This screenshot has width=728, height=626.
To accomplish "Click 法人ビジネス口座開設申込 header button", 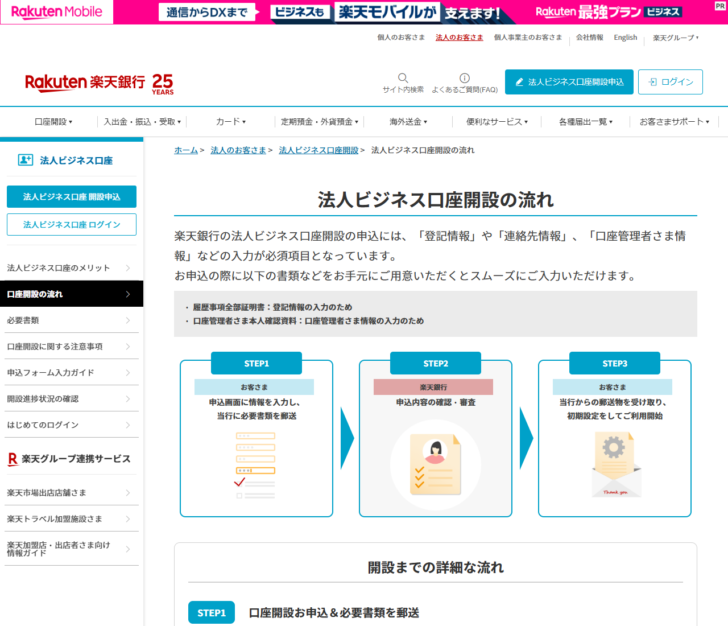I will click(x=569, y=82).
